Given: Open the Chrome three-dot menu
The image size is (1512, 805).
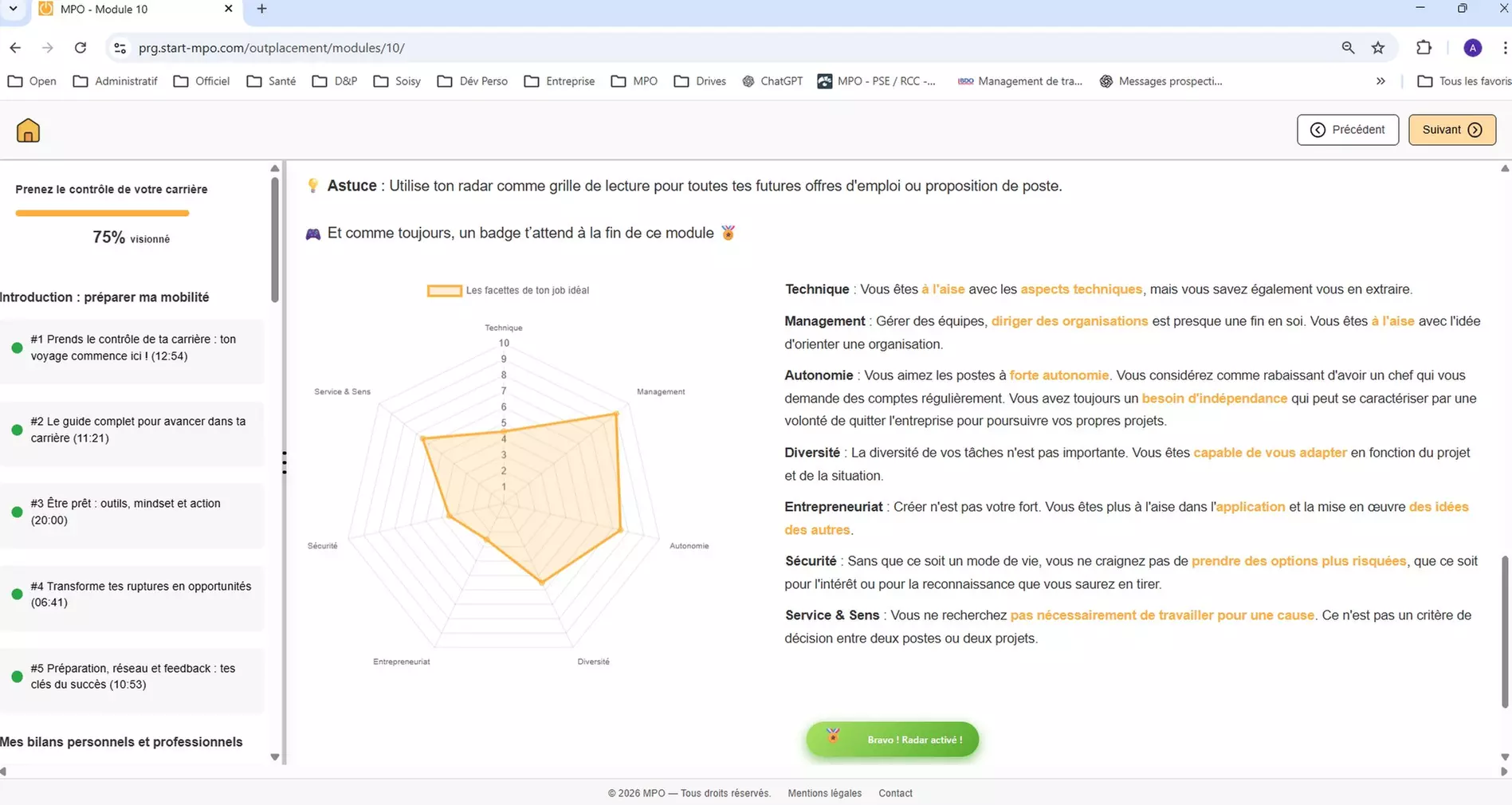Looking at the screenshot, I should tap(1503, 48).
